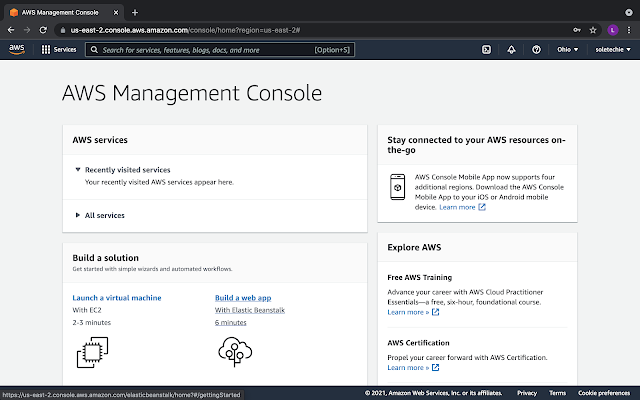Click the With EC2 text
Screen dimensions: 640x400
87,310
